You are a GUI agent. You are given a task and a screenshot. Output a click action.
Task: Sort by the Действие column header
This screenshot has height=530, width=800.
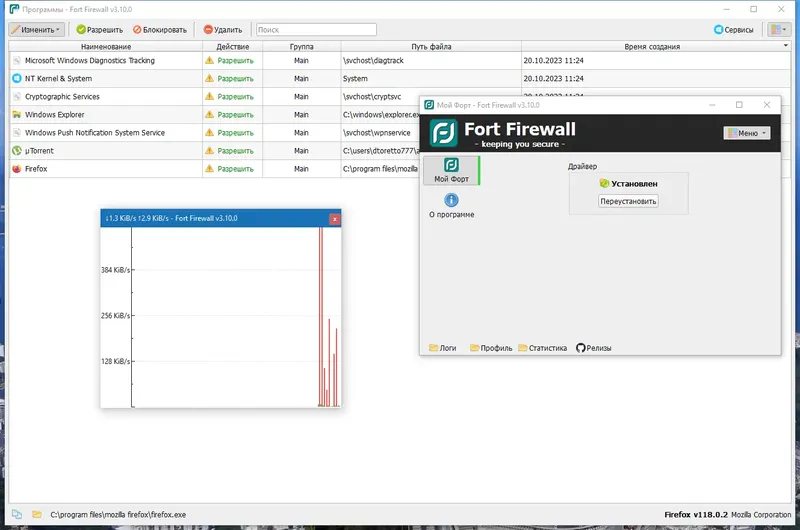[233, 46]
